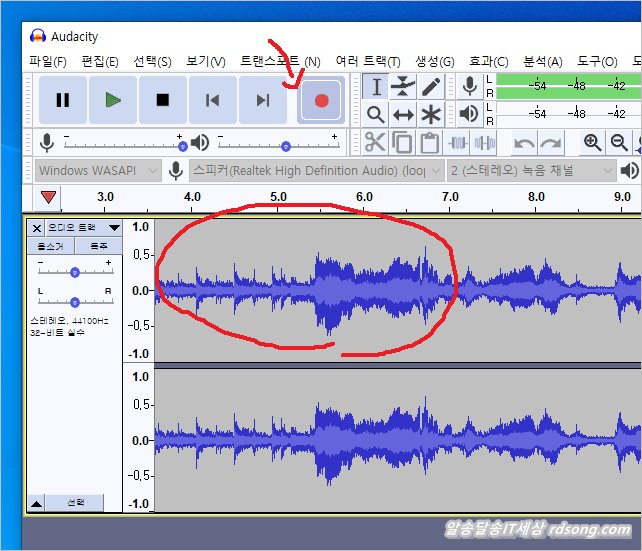The height and width of the screenshot is (551, 642).
Task: Close the audio track with X
Action: (36, 228)
